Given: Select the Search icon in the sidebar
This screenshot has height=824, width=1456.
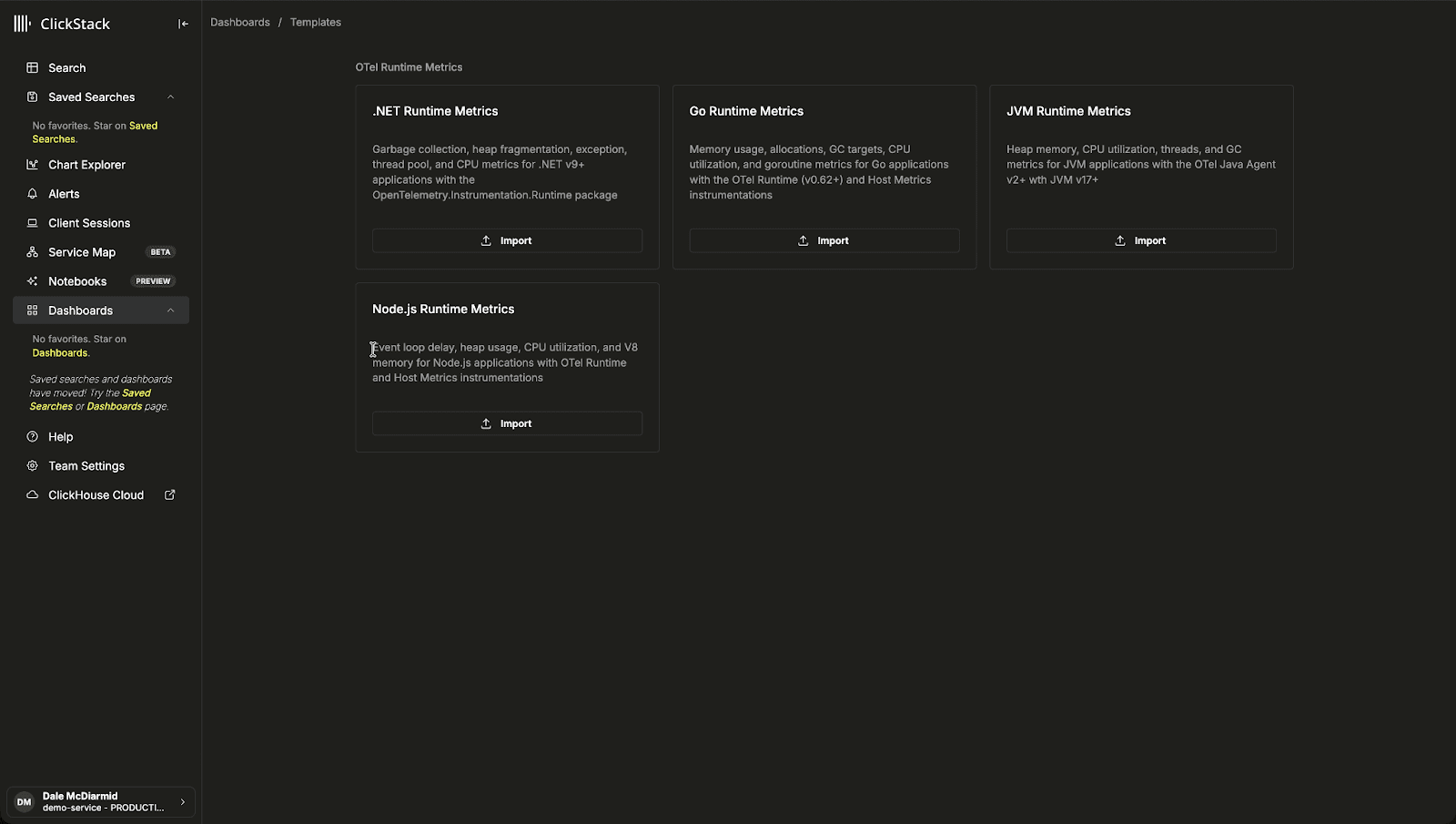Looking at the screenshot, I should [x=32, y=67].
